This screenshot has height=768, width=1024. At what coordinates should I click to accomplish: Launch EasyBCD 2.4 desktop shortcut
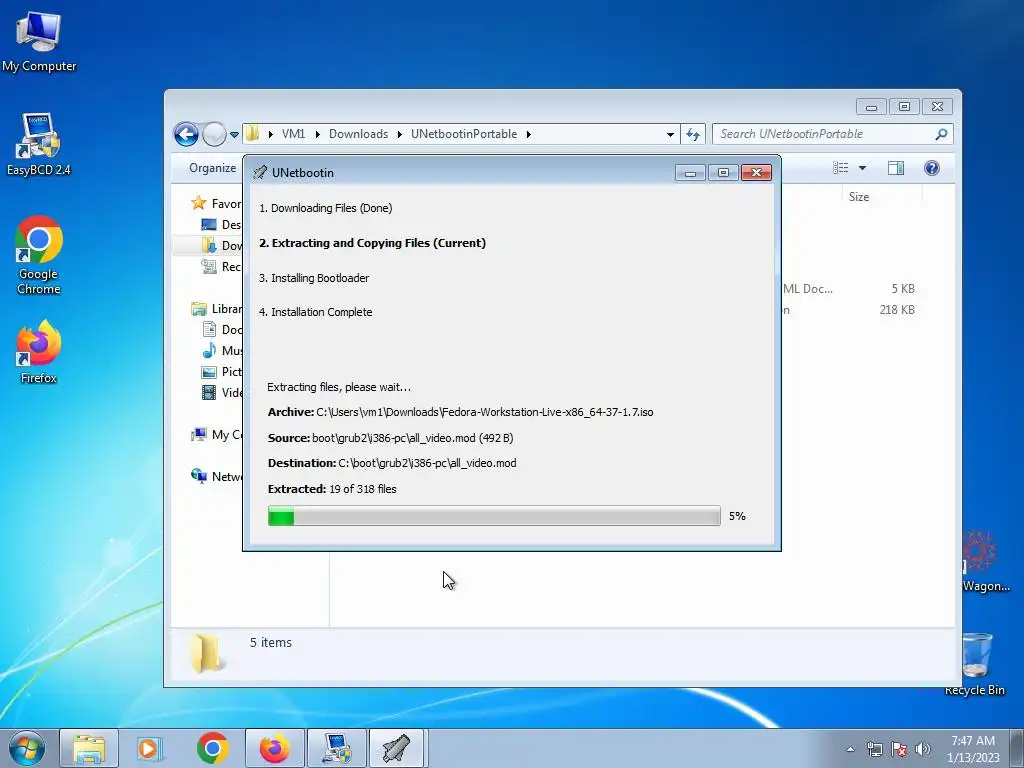point(39,144)
